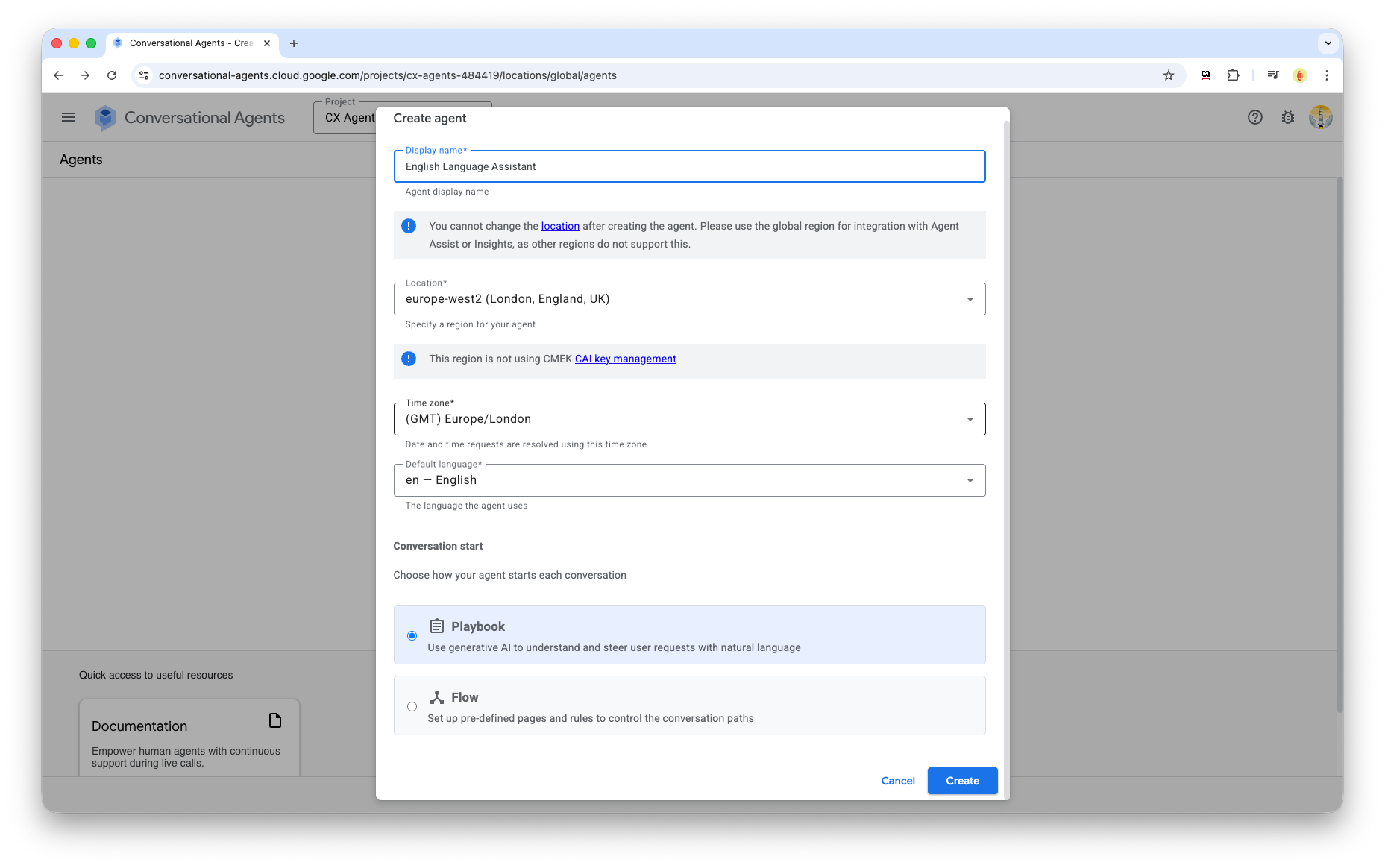This screenshot has width=1385, height=868.
Task: Open the help question mark icon
Action: coord(1254,117)
